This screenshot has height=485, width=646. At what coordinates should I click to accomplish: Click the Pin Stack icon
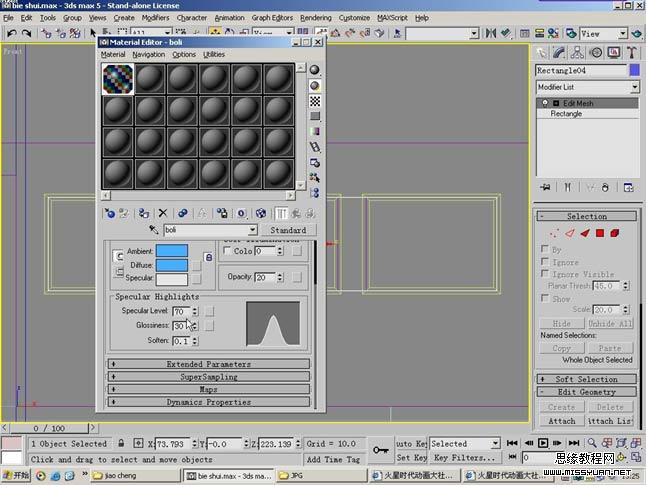pos(545,187)
